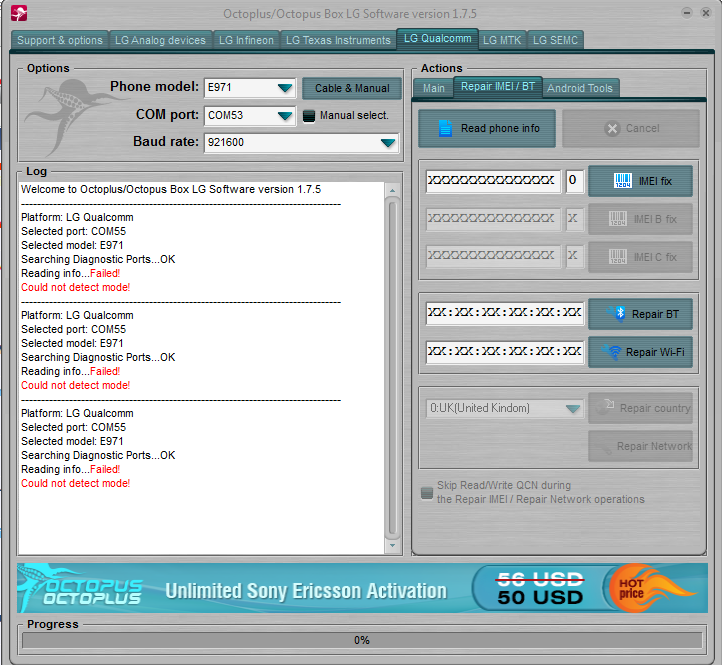This screenshot has width=722, height=665.
Task: Click the IMEI B input field
Action: (x=493, y=219)
